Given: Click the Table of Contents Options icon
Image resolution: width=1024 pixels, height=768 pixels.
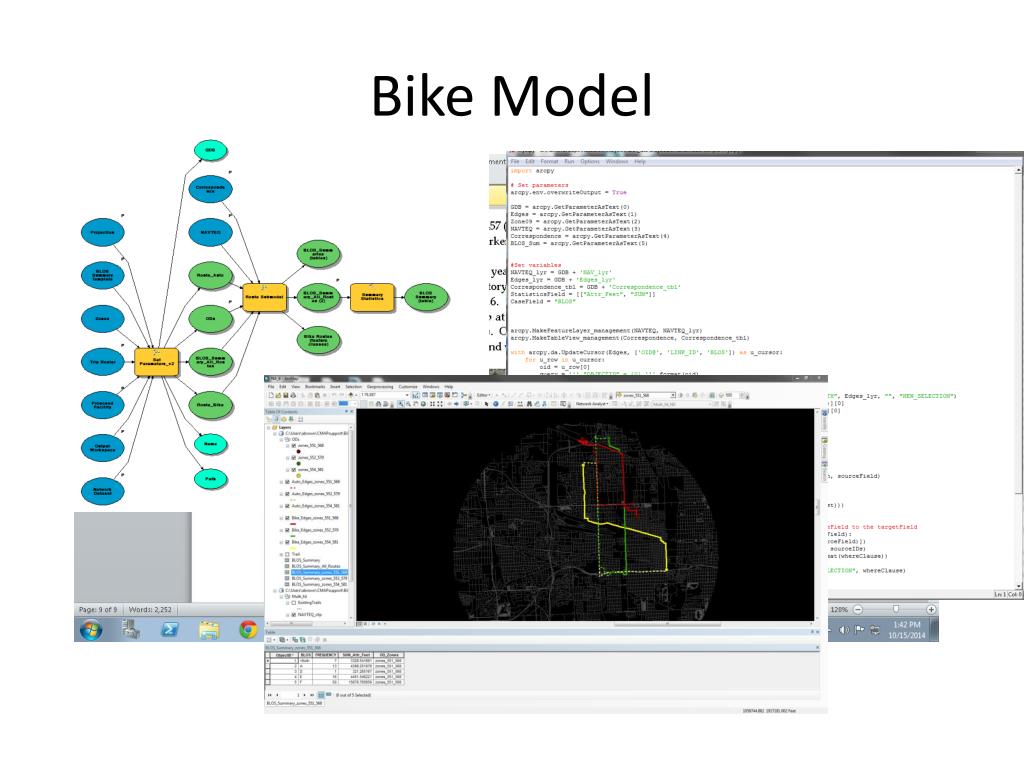Looking at the screenshot, I should pyautogui.click(x=300, y=419).
